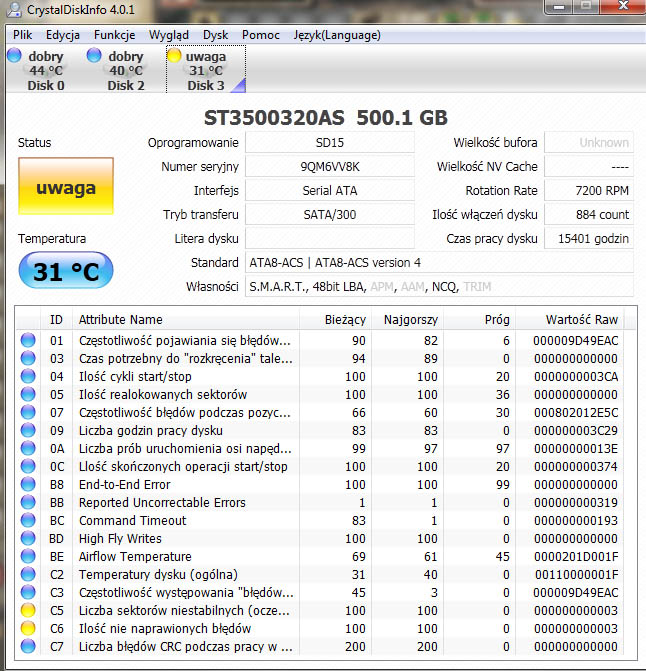Open the Język(Language) menu
Screen dimensions: 646x671
click(x=337, y=35)
